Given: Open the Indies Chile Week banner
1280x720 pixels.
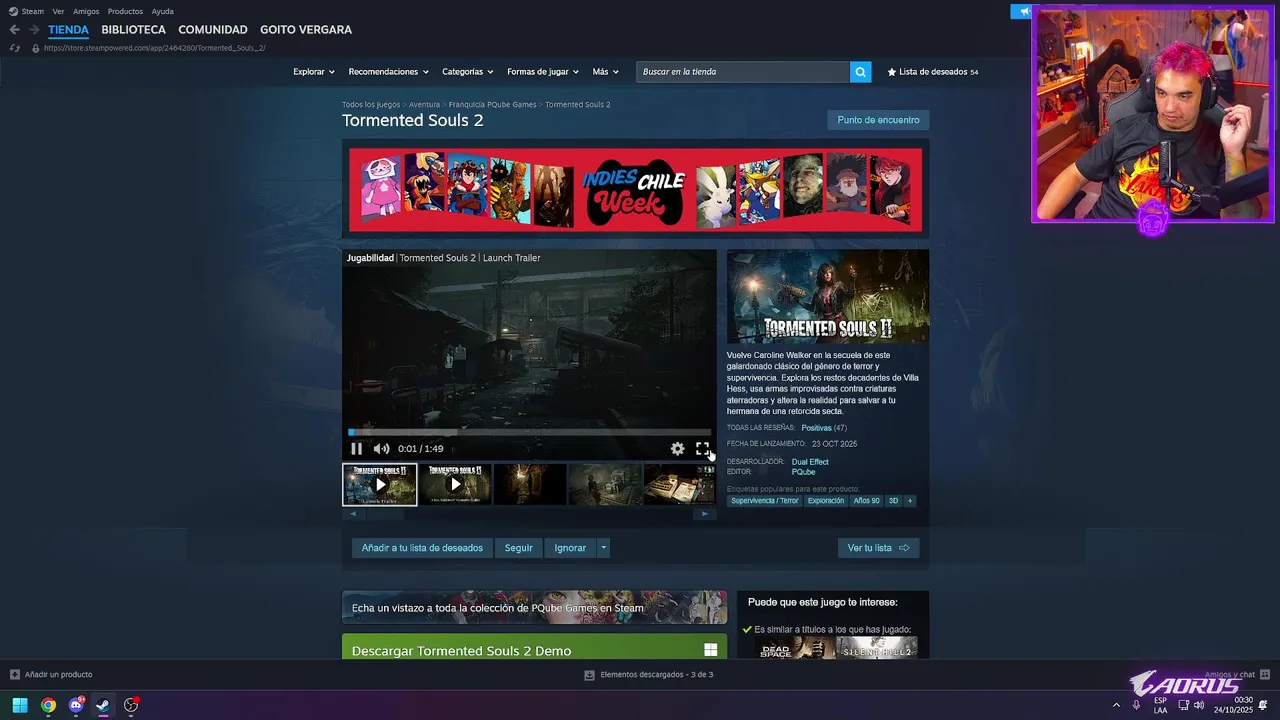Looking at the screenshot, I should click(635, 190).
